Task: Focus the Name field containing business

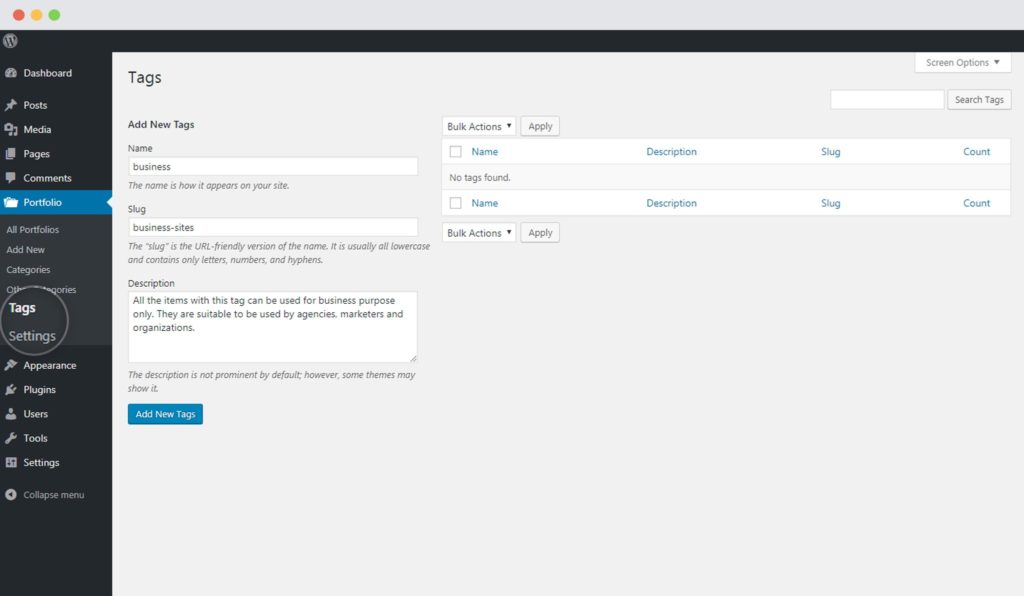Action: pyautogui.click(x=273, y=166)
